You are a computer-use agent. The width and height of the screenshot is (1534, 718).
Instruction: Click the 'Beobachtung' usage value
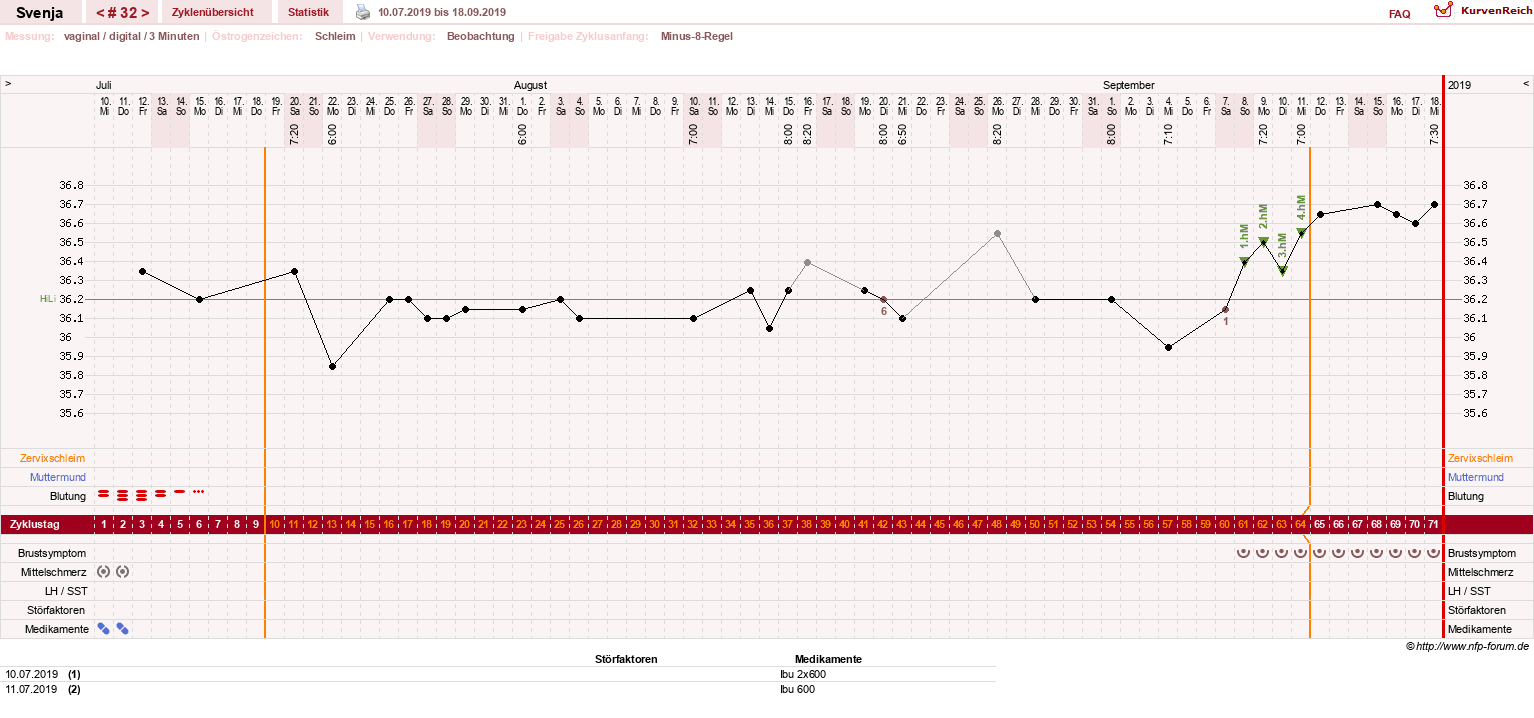pos(480,36)
